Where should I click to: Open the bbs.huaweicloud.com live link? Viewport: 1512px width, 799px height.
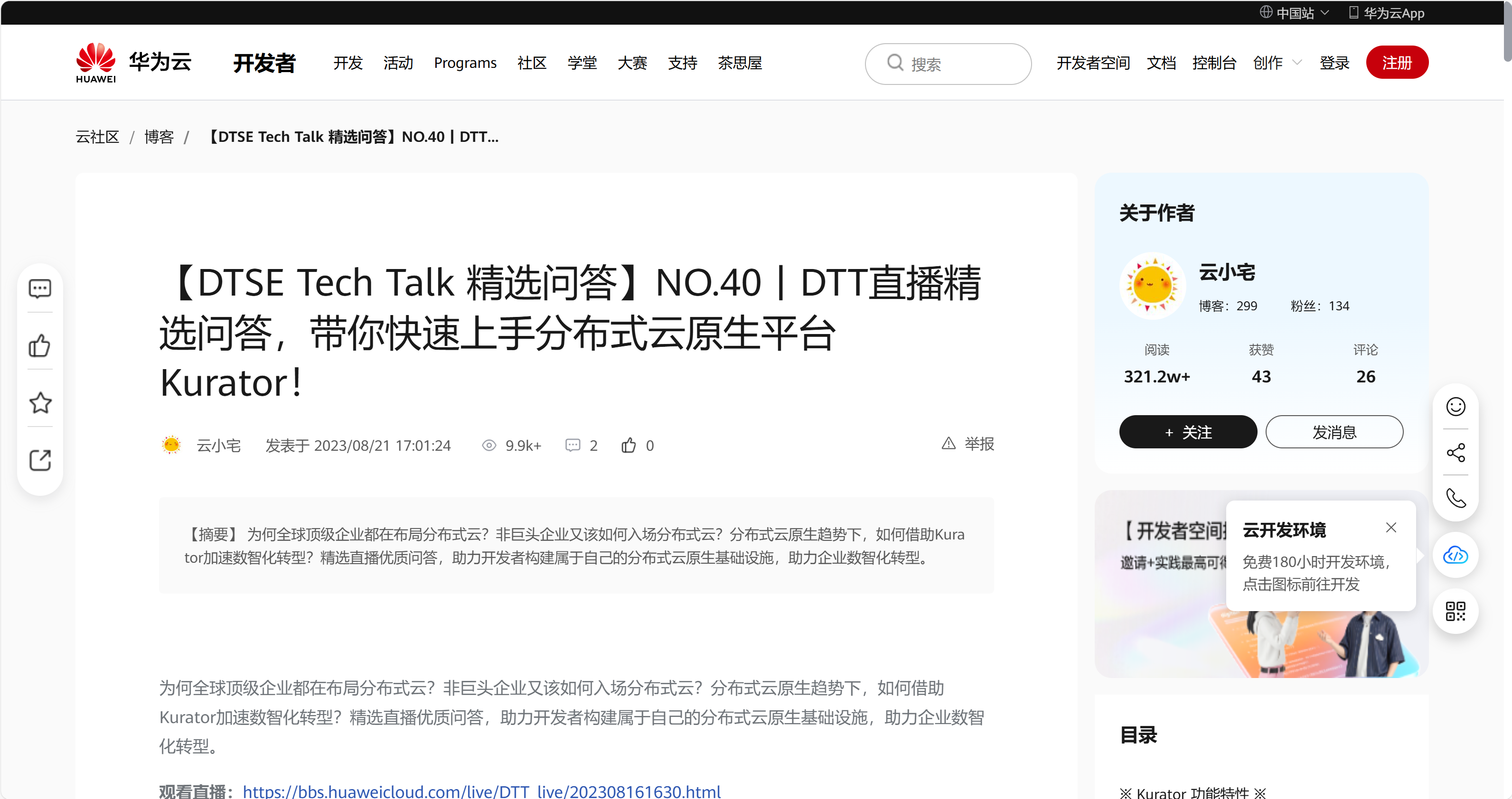click(x=481, y=791)
